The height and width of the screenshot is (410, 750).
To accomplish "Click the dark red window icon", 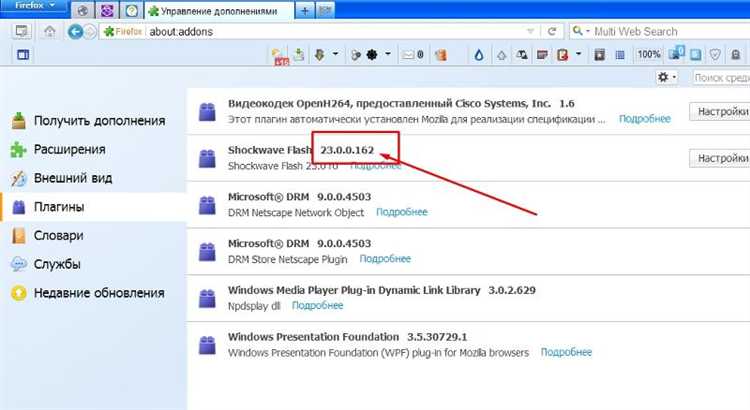I will tap(542, 55).
